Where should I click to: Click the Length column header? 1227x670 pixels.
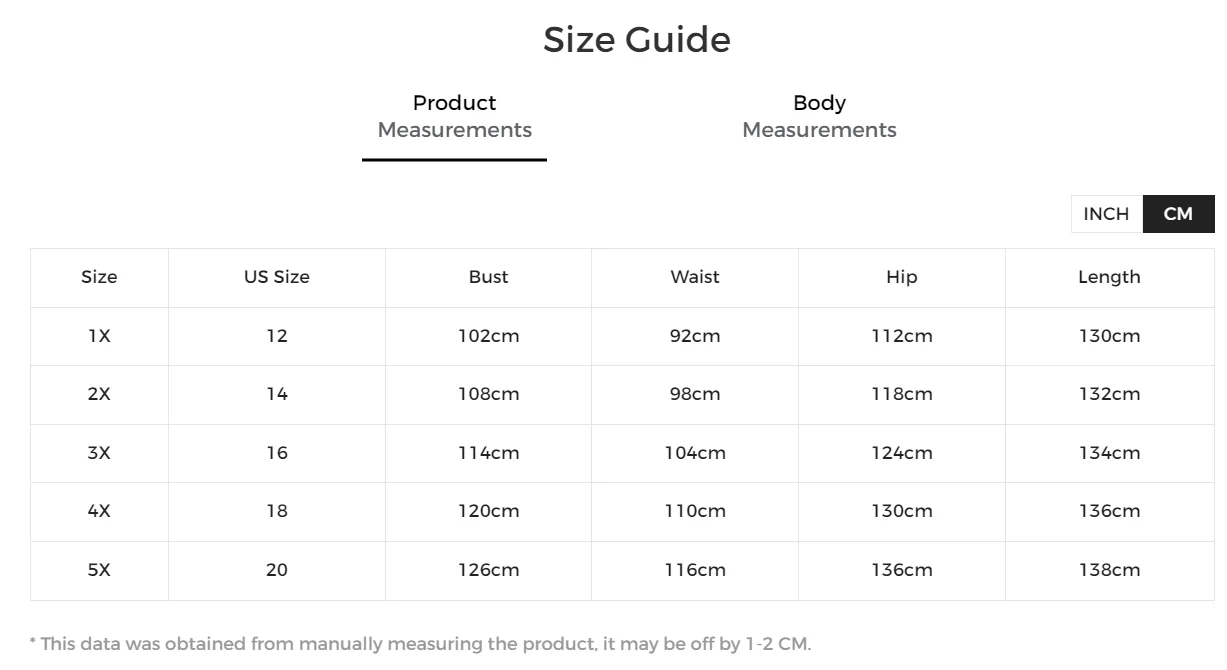1109,278
